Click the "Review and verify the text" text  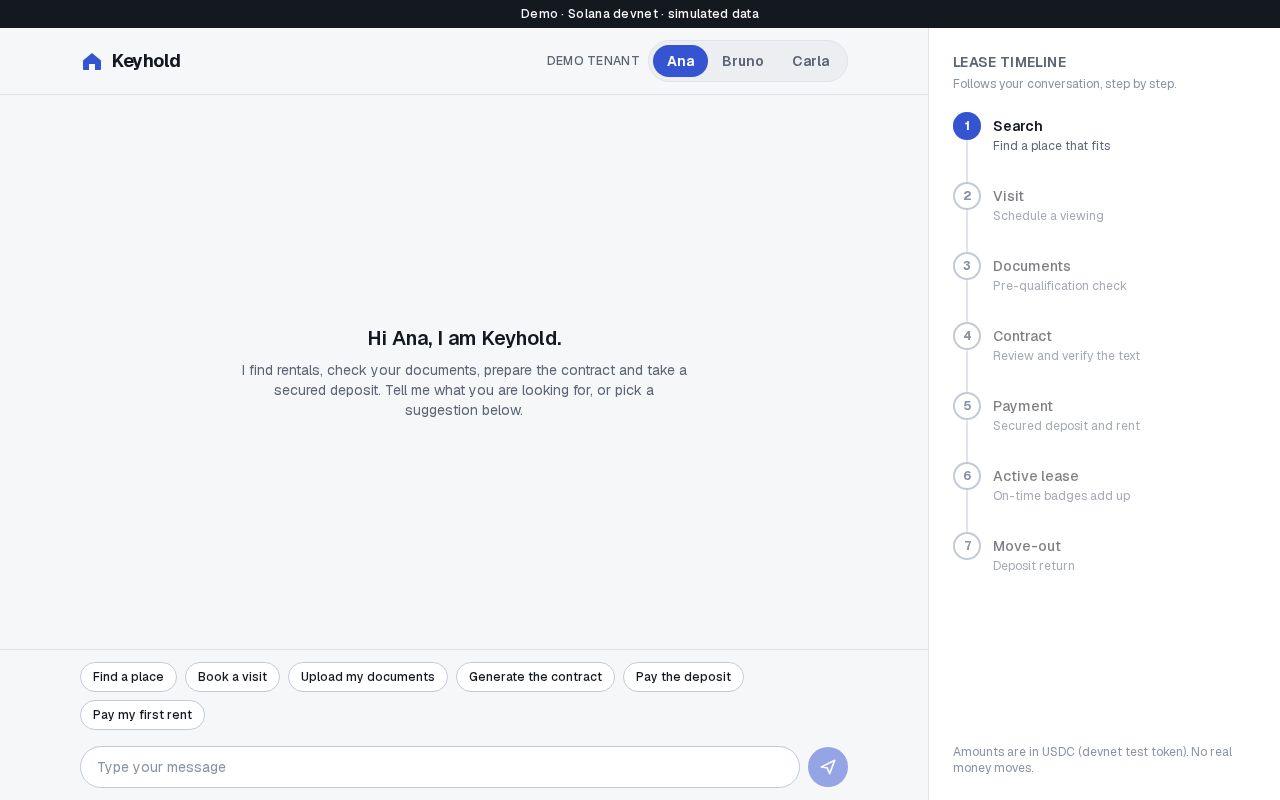pos(1066,356)
